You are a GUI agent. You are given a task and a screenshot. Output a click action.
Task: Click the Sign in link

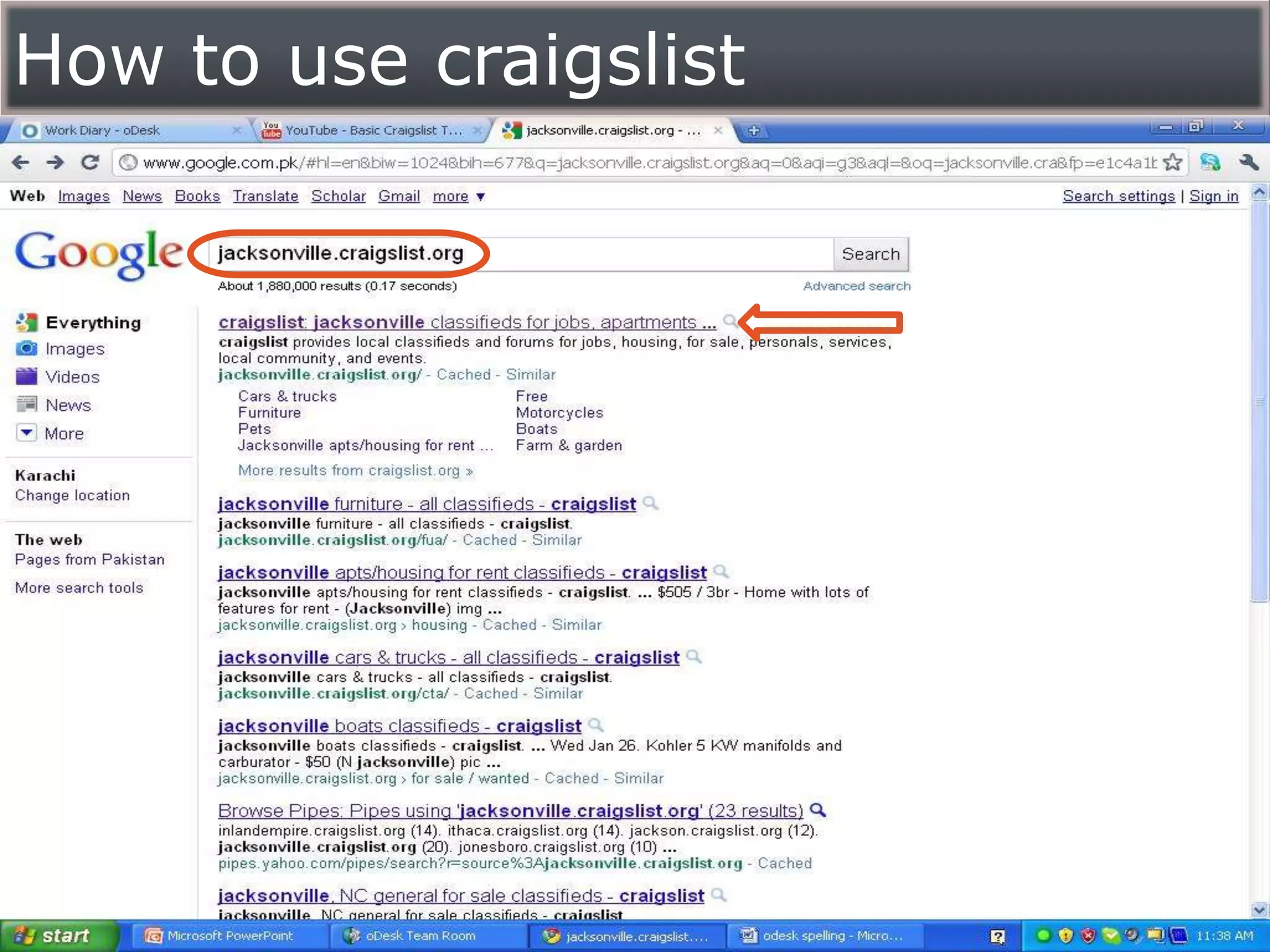[x=1214, y=196]
